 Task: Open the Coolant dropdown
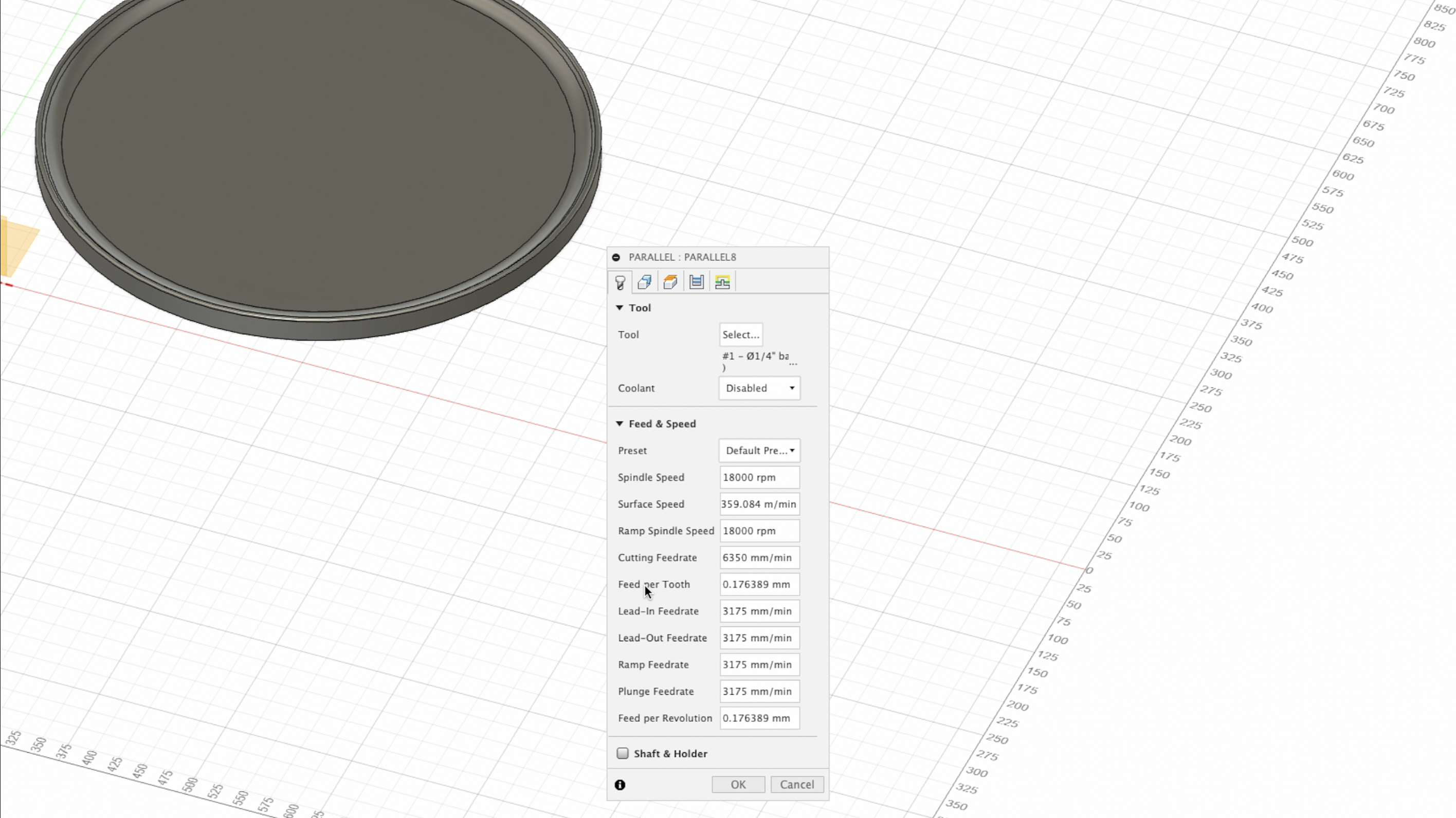pyautogui.click(x=759, y=388)
